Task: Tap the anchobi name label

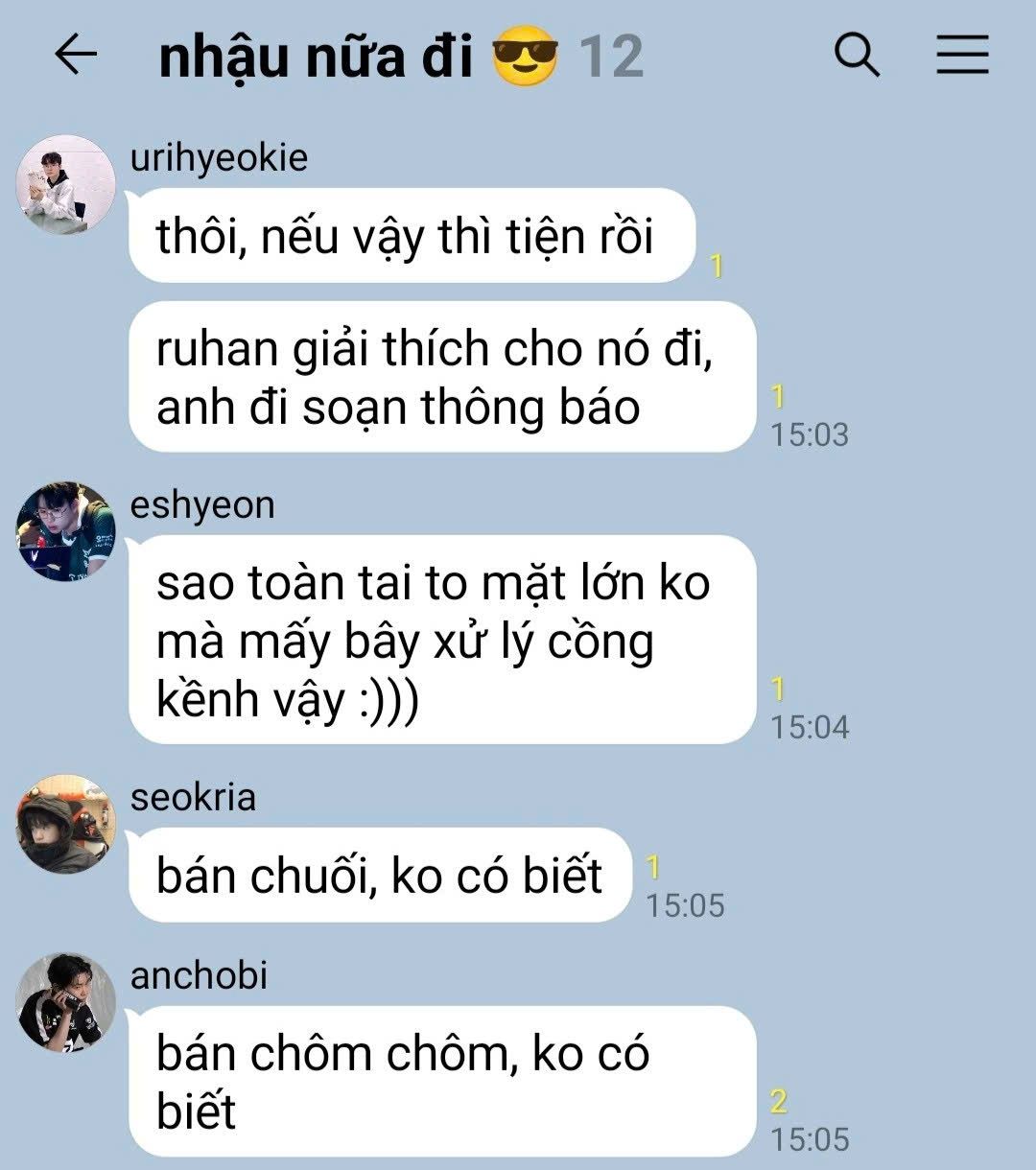Action: click(199, 976)
